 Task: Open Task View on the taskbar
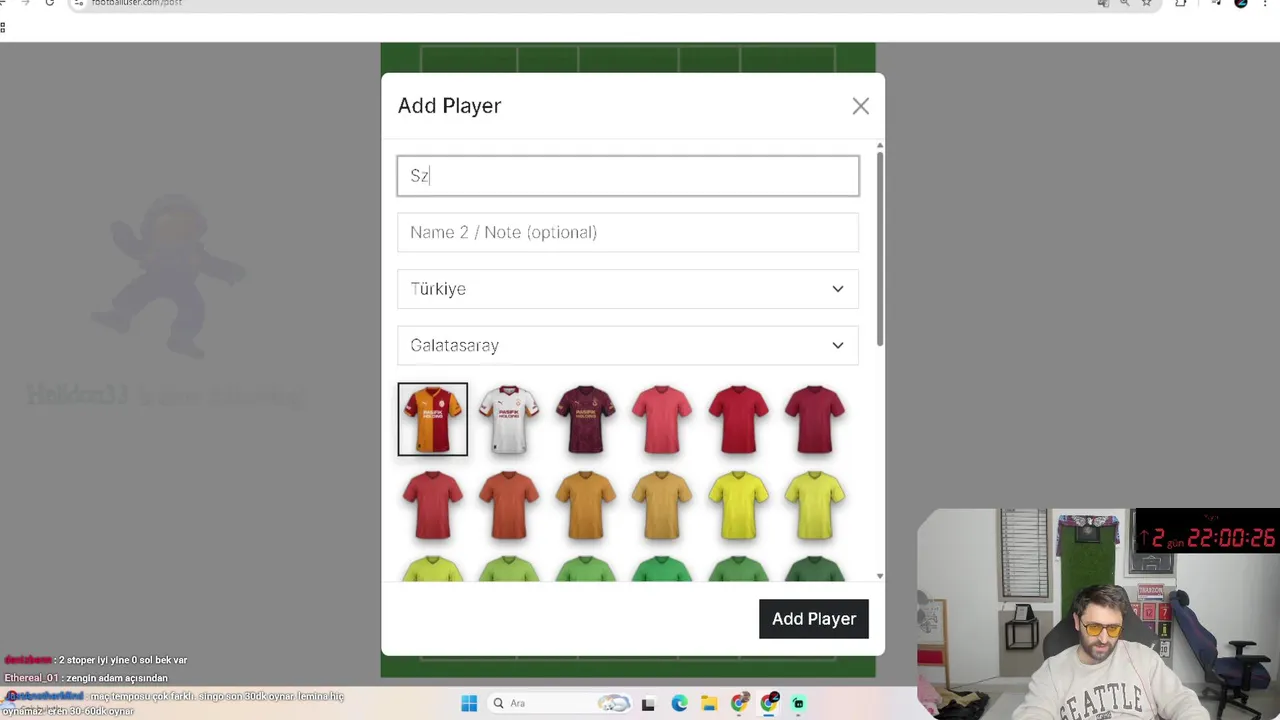pyautogui.click(x=648, y=703)
